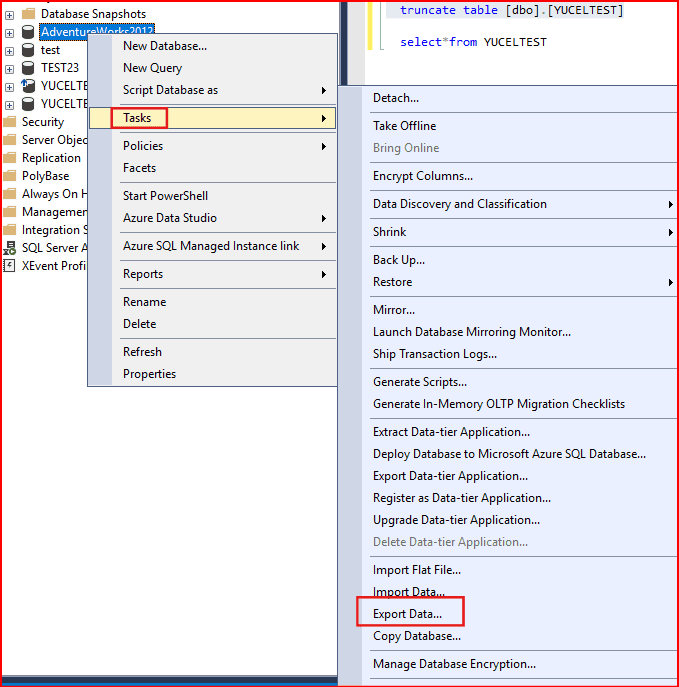Open the Reports submenu
Viewport: 679px width, 687px height.
(x=143, y=274)
